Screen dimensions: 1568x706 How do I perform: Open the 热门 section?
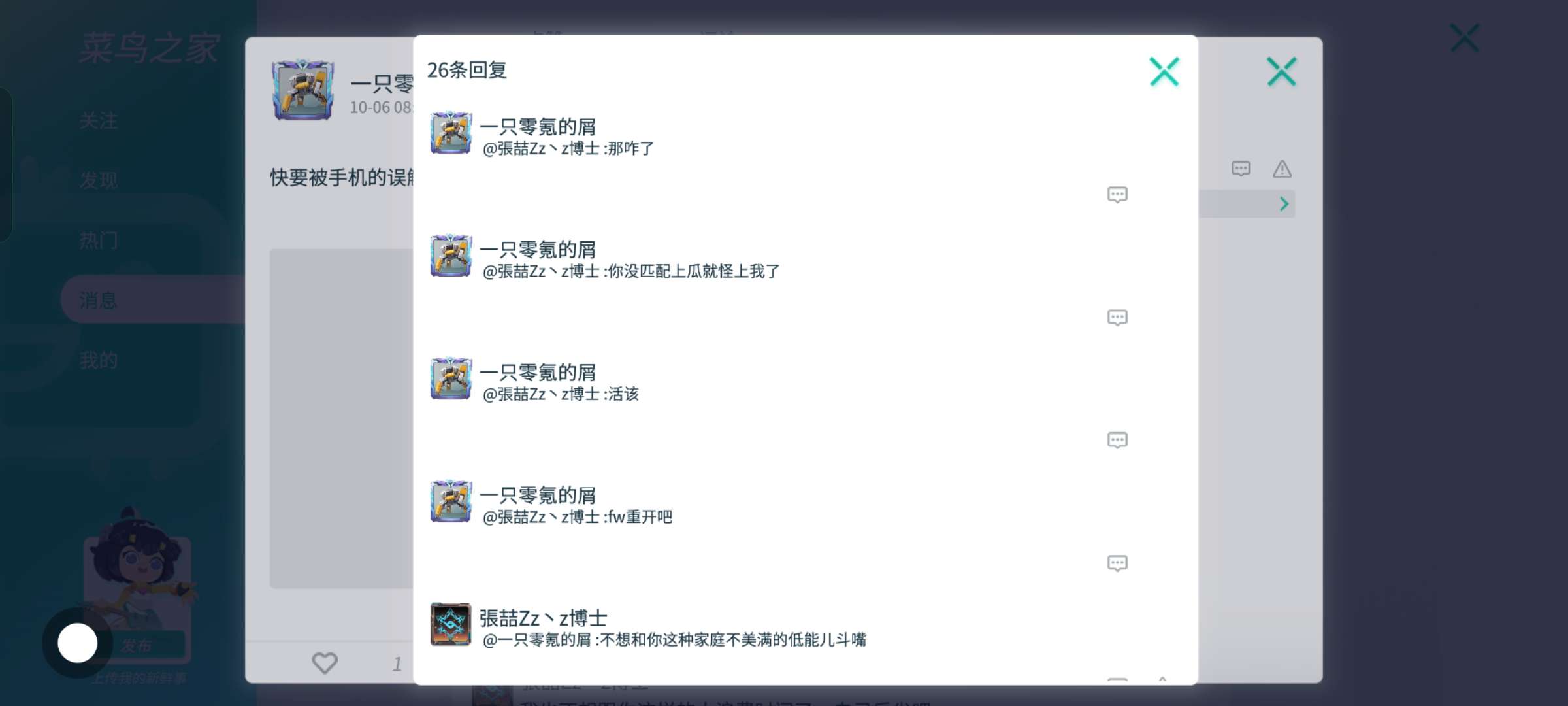pos(99,241)
